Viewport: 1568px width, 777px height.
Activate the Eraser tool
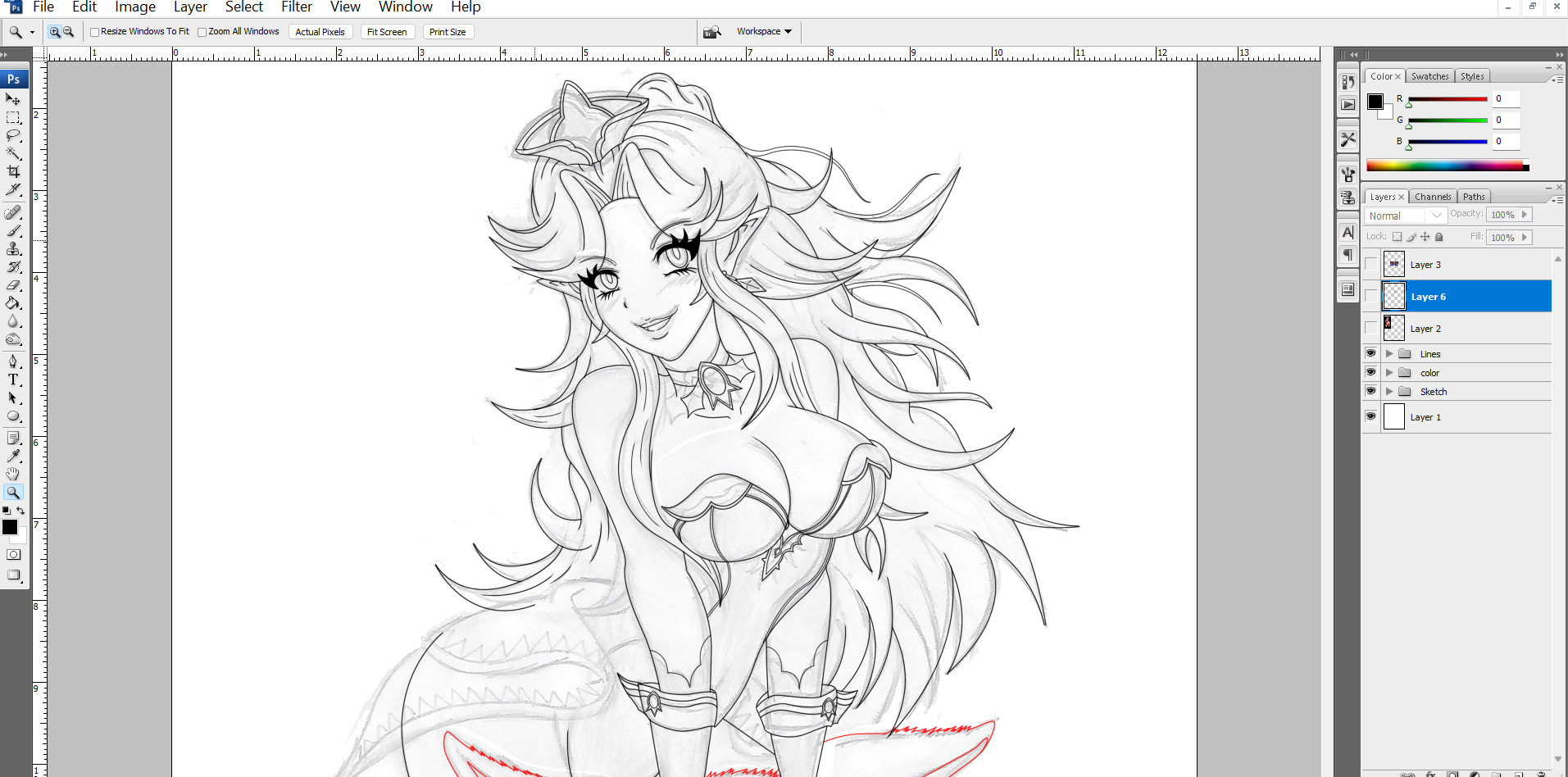13,285
